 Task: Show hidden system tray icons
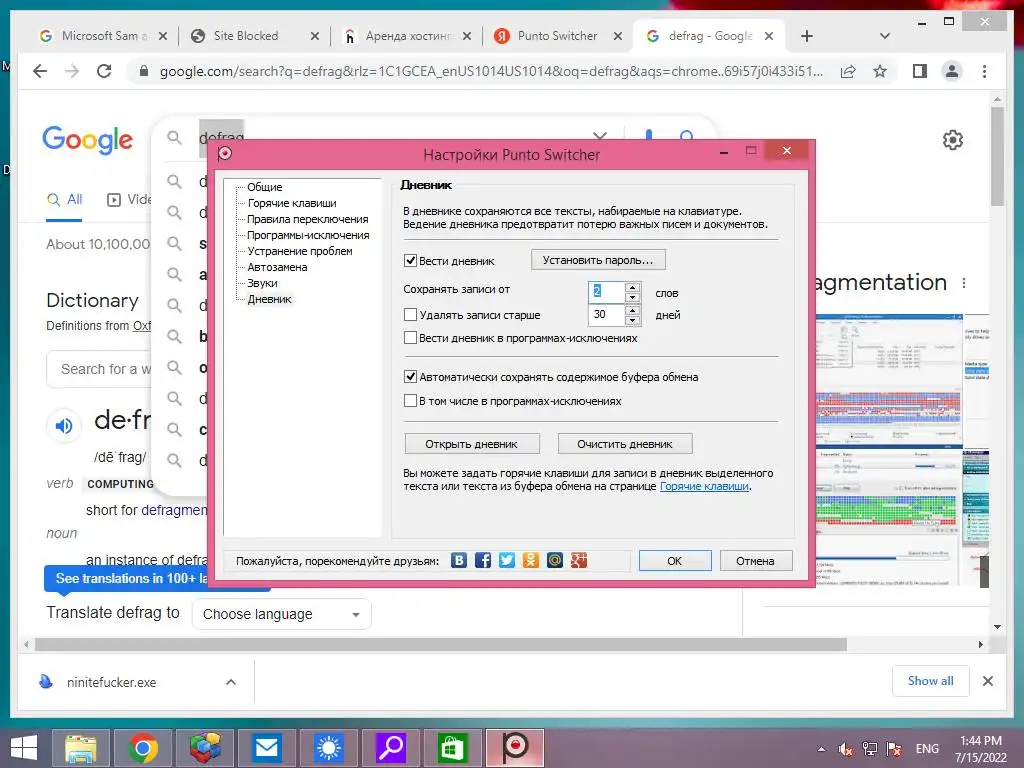coord(821,749)
